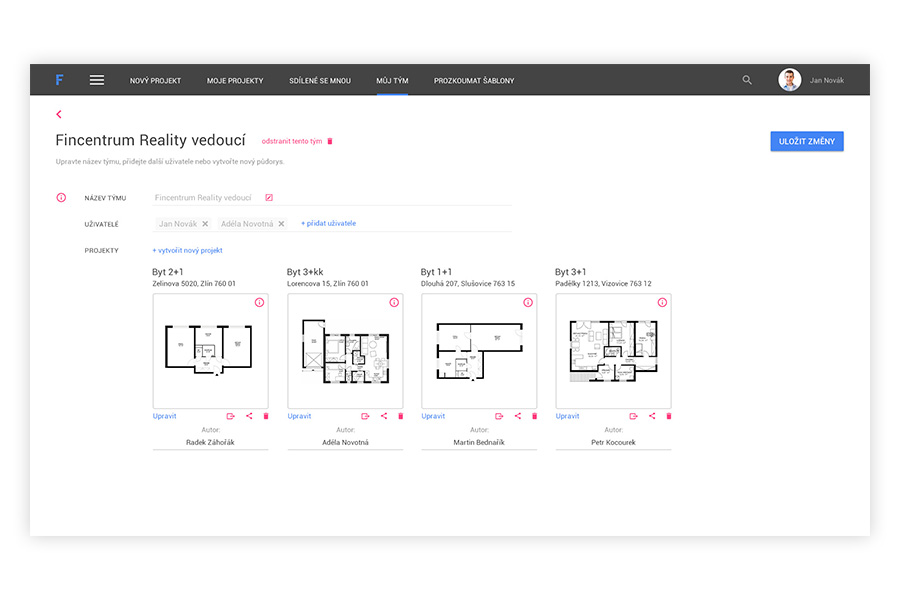900x600 pixels.
Task: Remove Adéla Novotná user chip
Action: pyautogui.click(x=281, y=224)
